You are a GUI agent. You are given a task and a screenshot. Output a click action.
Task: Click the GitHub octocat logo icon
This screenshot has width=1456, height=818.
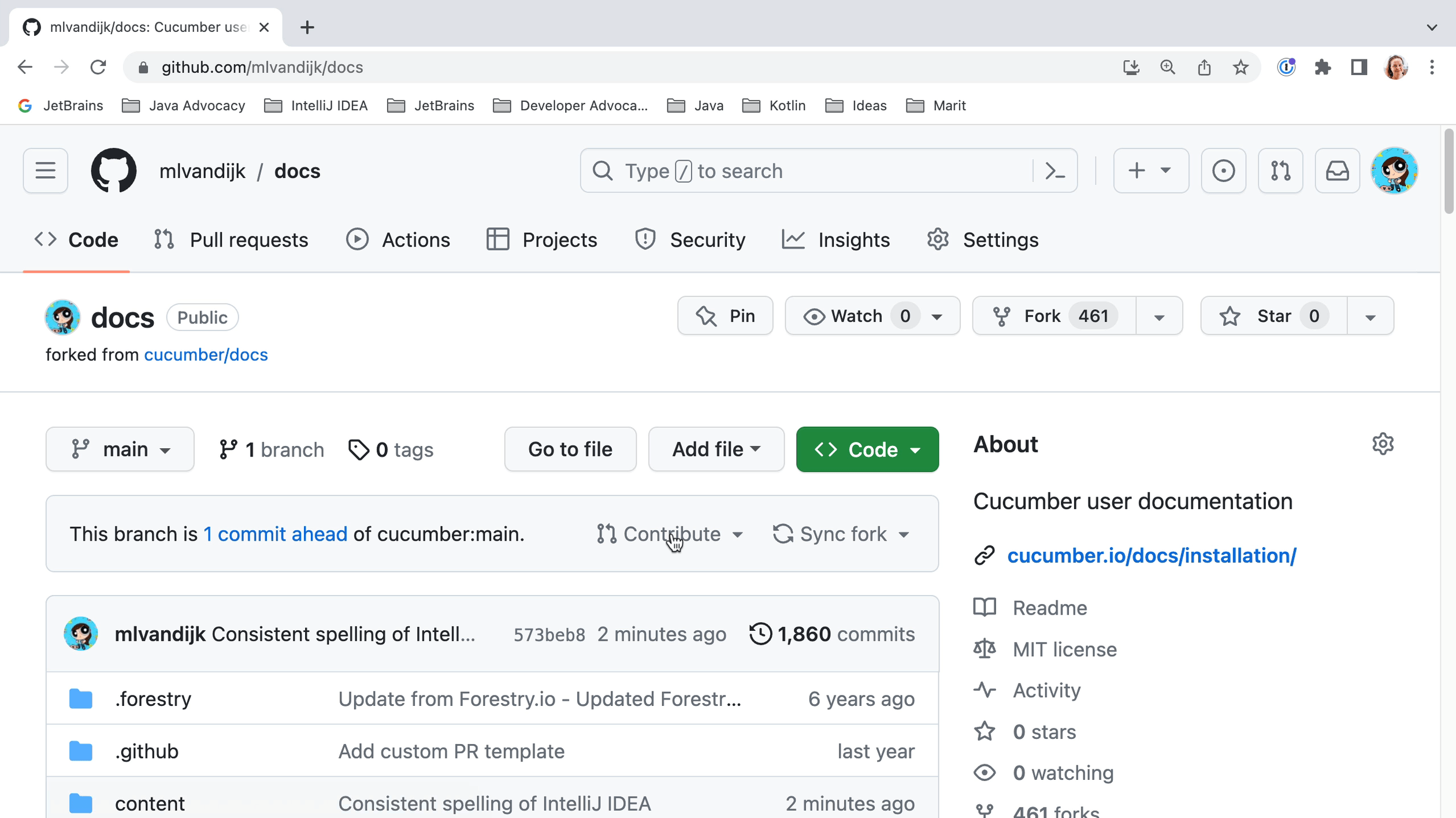coord(113,171)
